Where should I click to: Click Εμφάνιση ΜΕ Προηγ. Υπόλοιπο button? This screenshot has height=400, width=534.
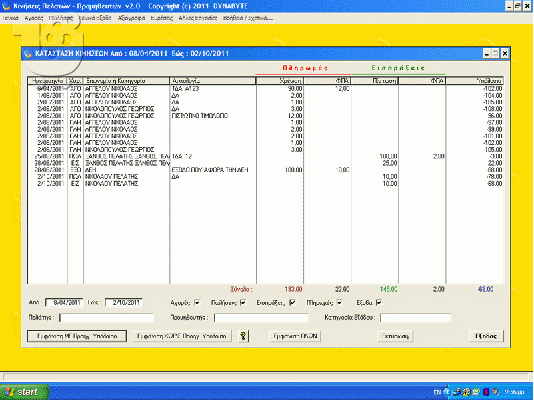click(77, 336)
